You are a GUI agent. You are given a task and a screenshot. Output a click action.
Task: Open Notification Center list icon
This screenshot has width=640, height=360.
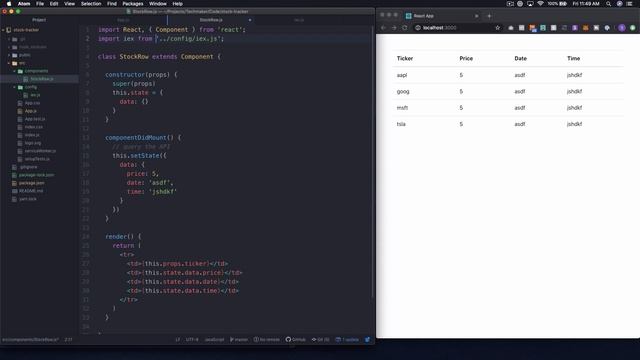pyautogui.click(x=630, y=4)
